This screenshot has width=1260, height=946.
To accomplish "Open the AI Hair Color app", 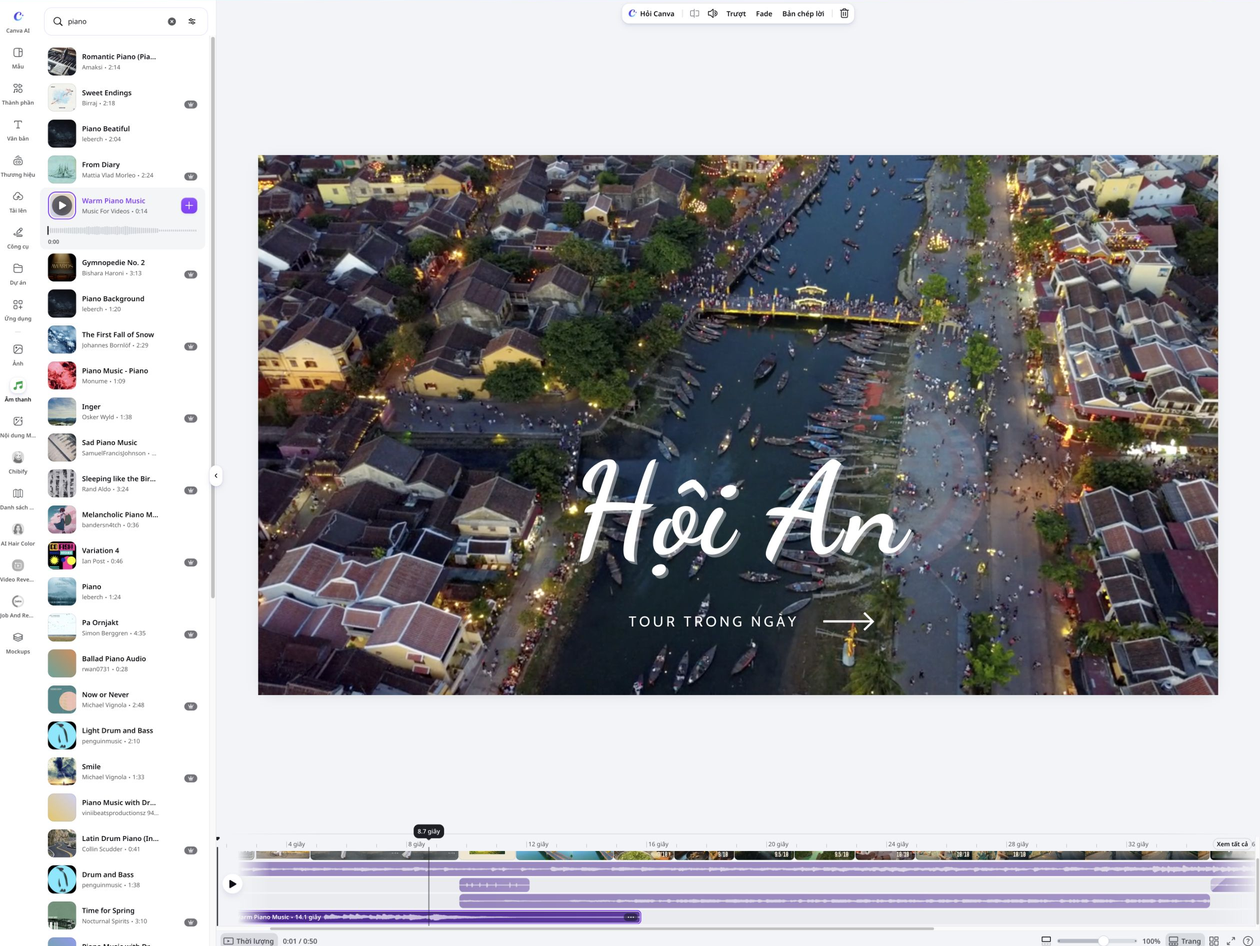I will coord(17,534).
